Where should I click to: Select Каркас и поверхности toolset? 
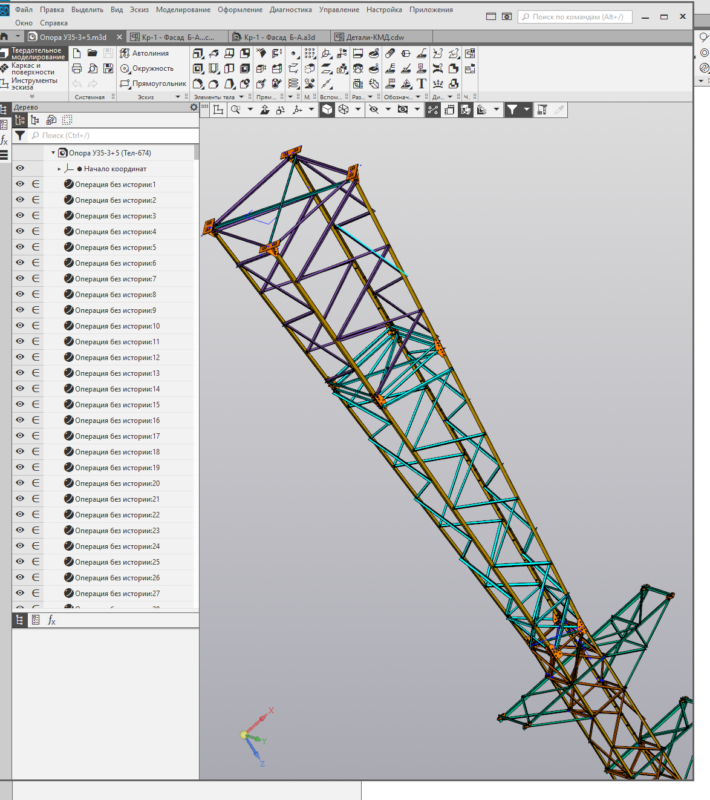(33, 69)
